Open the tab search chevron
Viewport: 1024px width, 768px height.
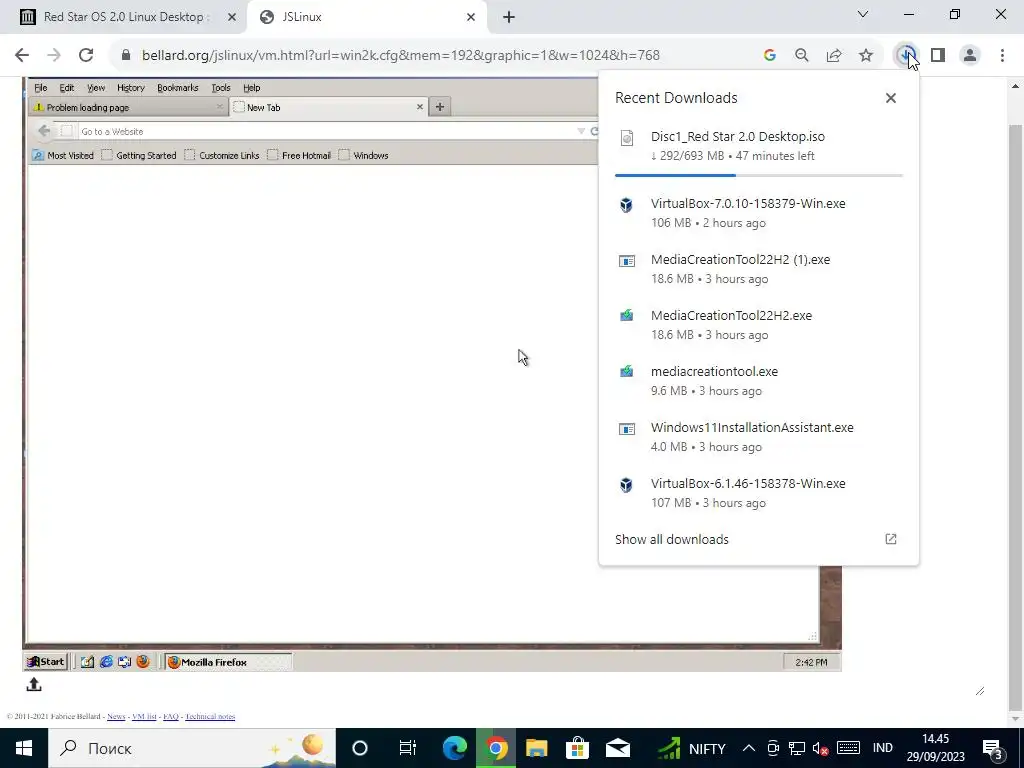point(863,14)
